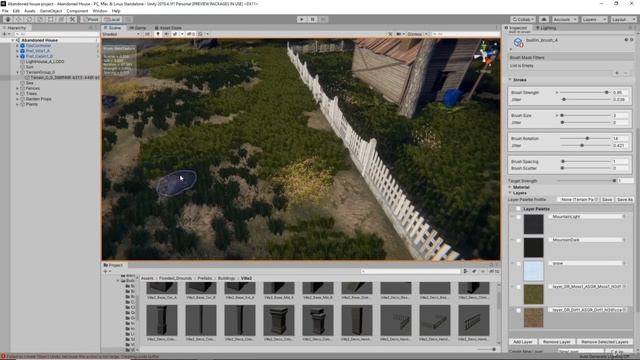Open the Component menu
The height and width of the screenshot is (360, 640).
[77, 11]
